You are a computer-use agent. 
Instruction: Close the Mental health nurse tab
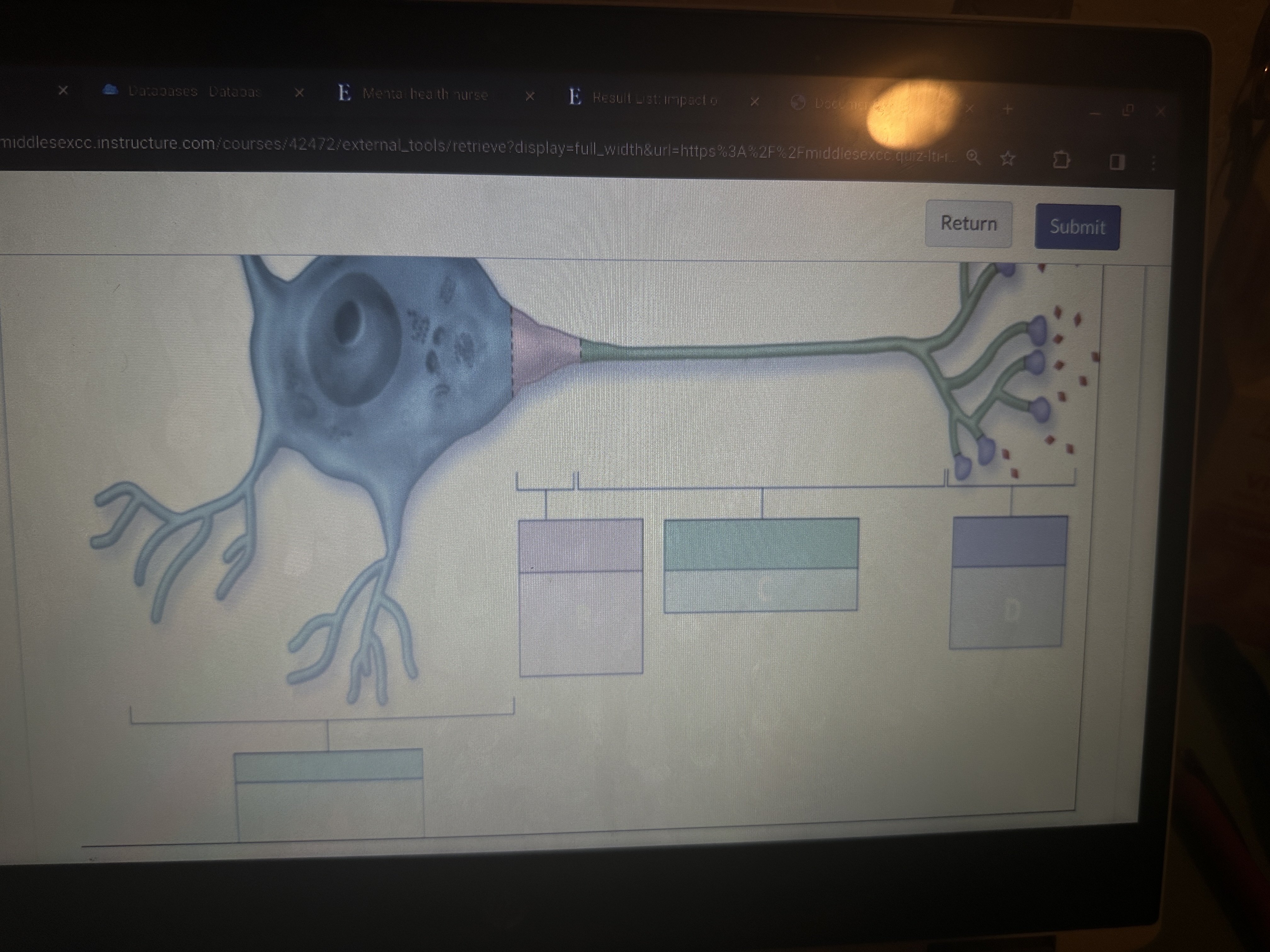(x=530, y=96)
